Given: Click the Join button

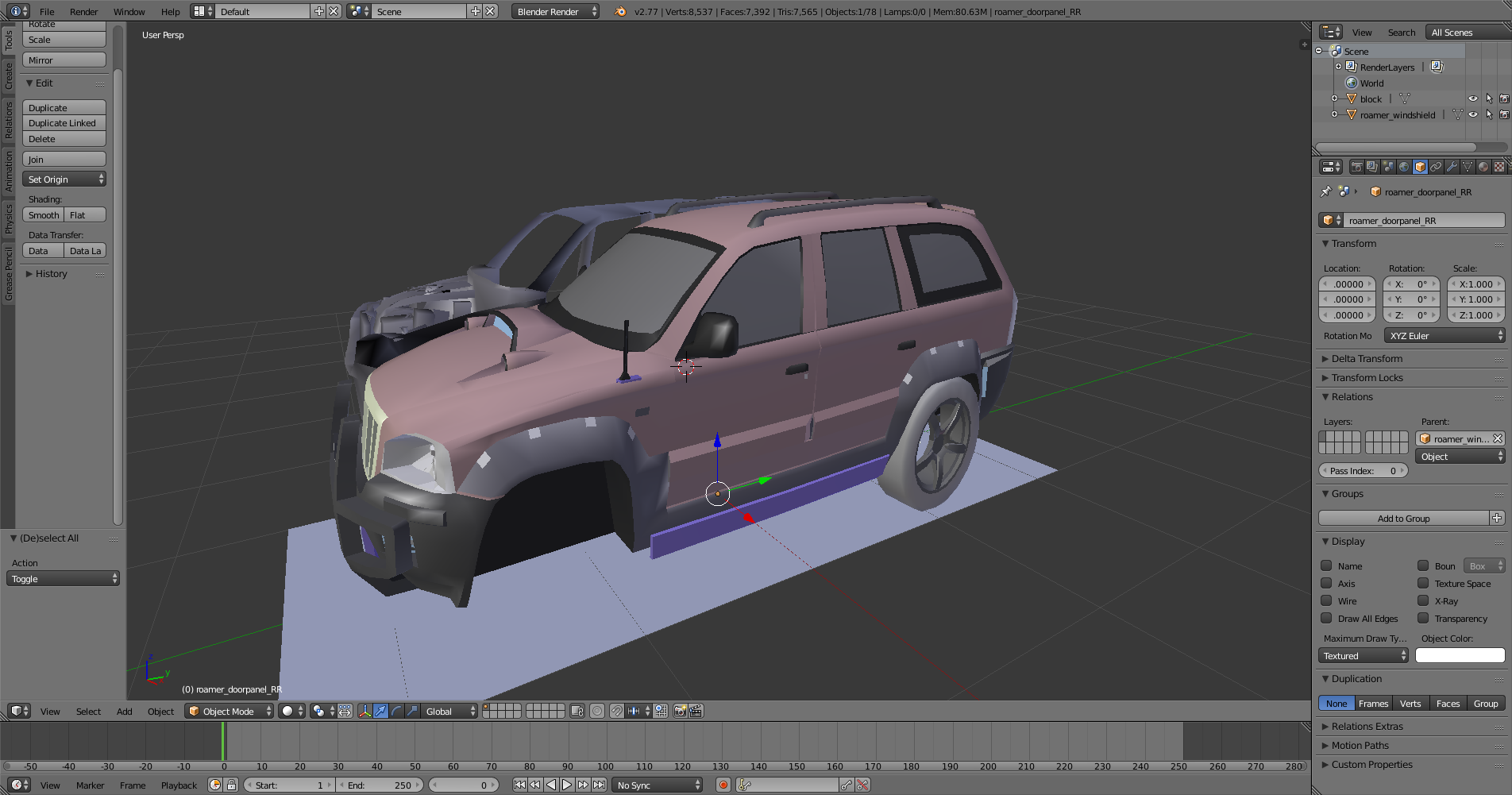Looking at the screenshot, I should 64,160.
